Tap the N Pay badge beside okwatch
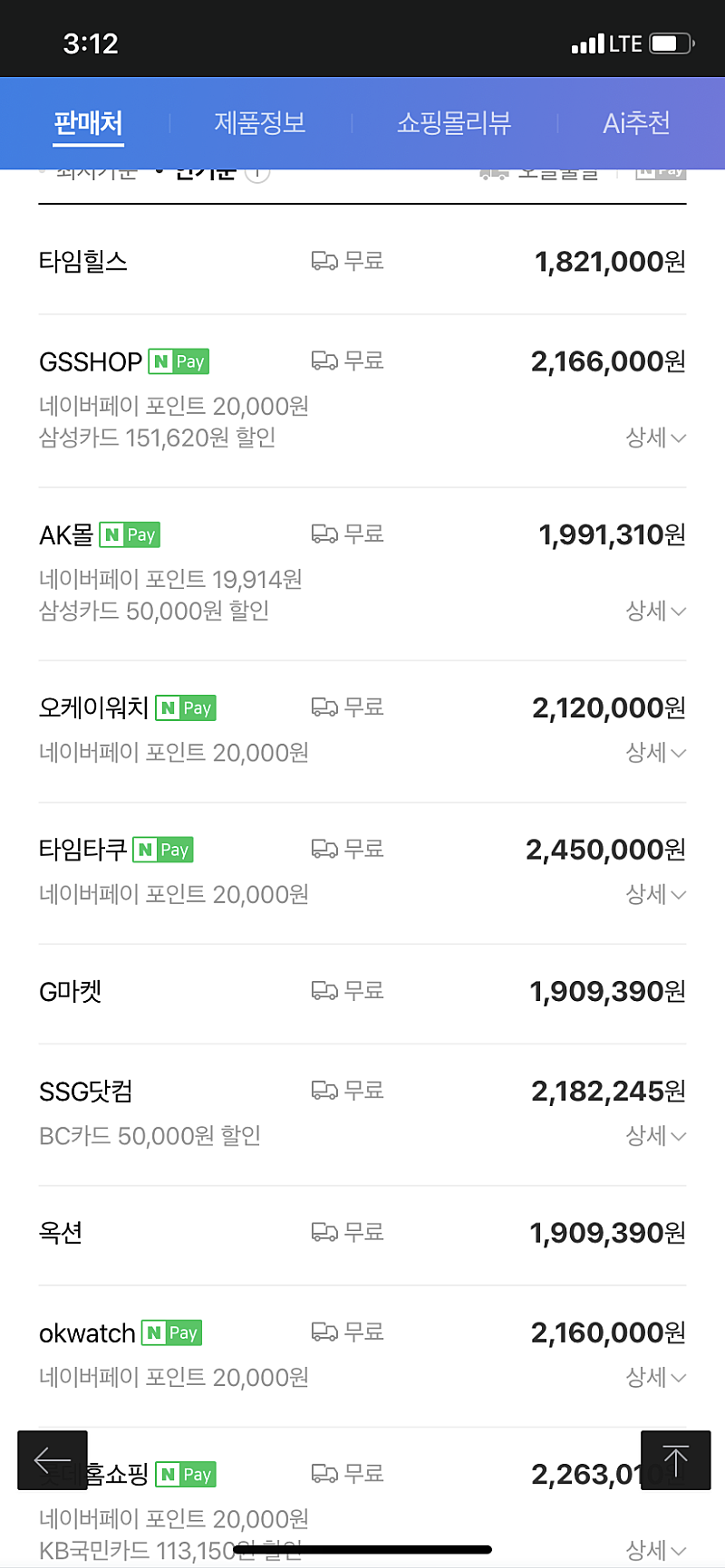Image resolution: width=725 pixels, height=1568 pixels. 172,1332
